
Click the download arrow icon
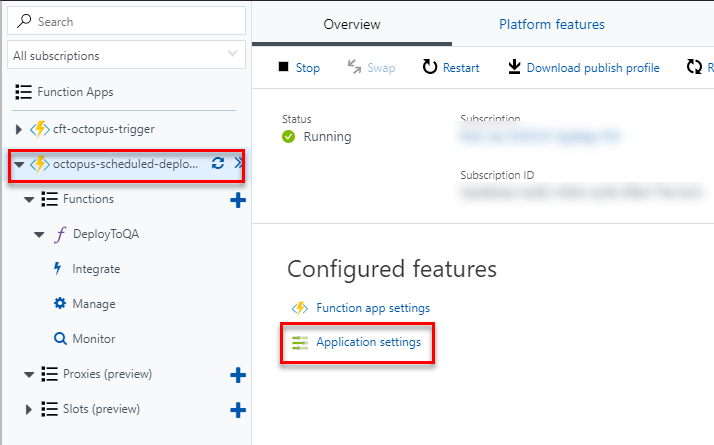[x=514, y=66]
